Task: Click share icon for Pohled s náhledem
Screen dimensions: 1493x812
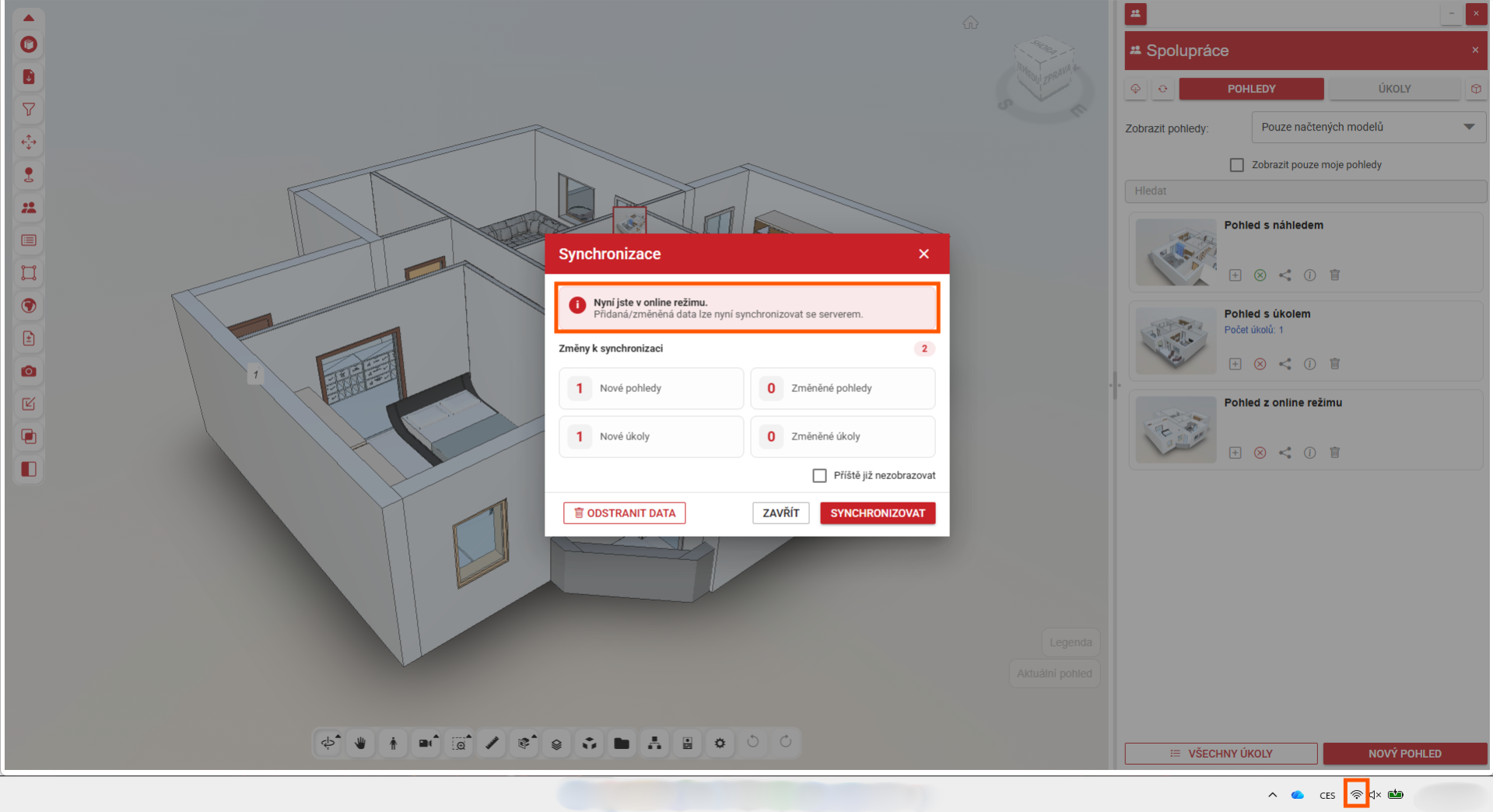Action: (x=1284, y=275)
